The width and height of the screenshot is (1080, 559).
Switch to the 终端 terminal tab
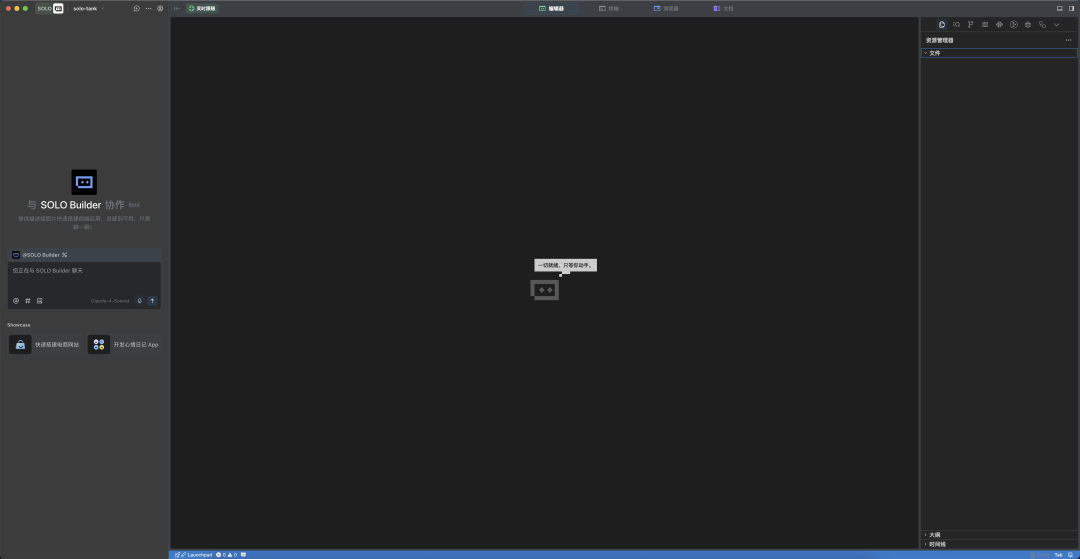pyautogui.click(x=608, y=8)
